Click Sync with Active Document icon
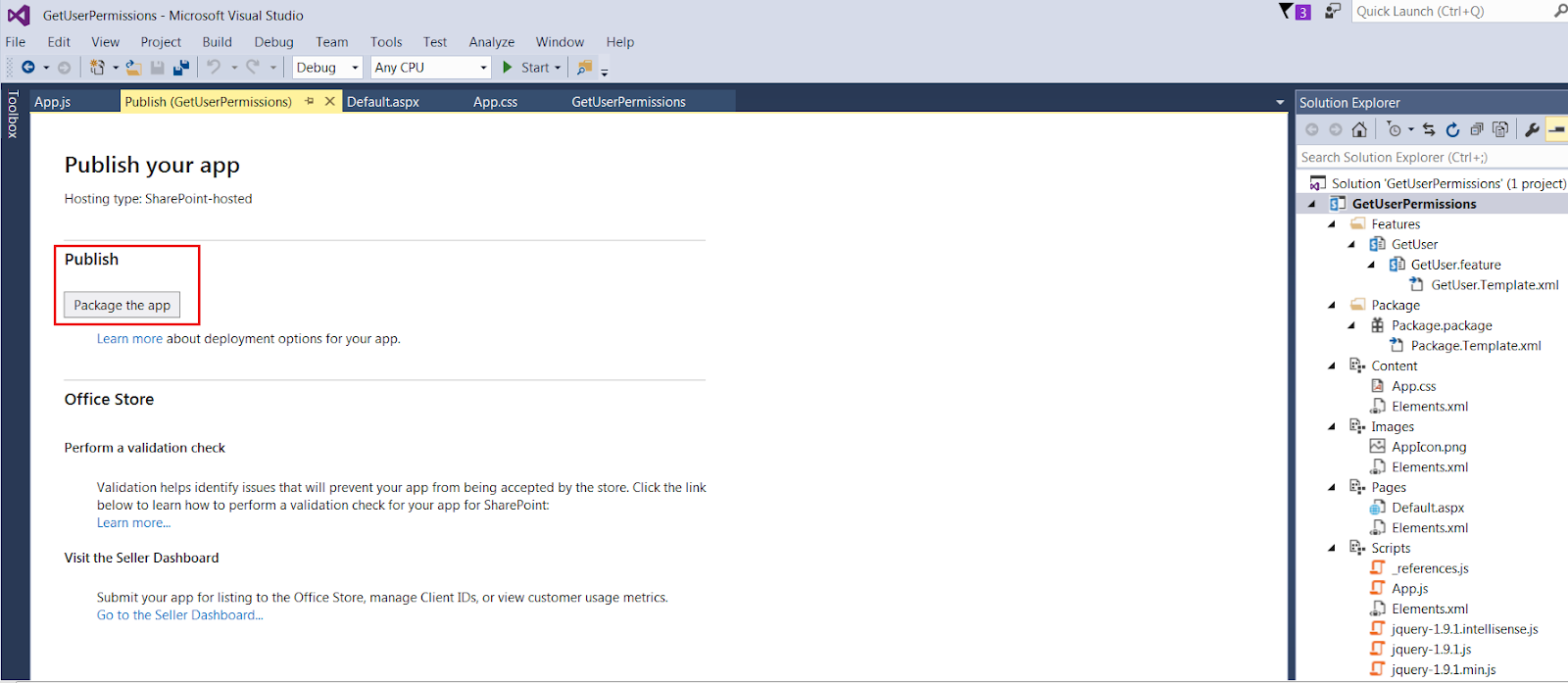Screen dimensions: 1568x683 click(x=1429, y=129)
